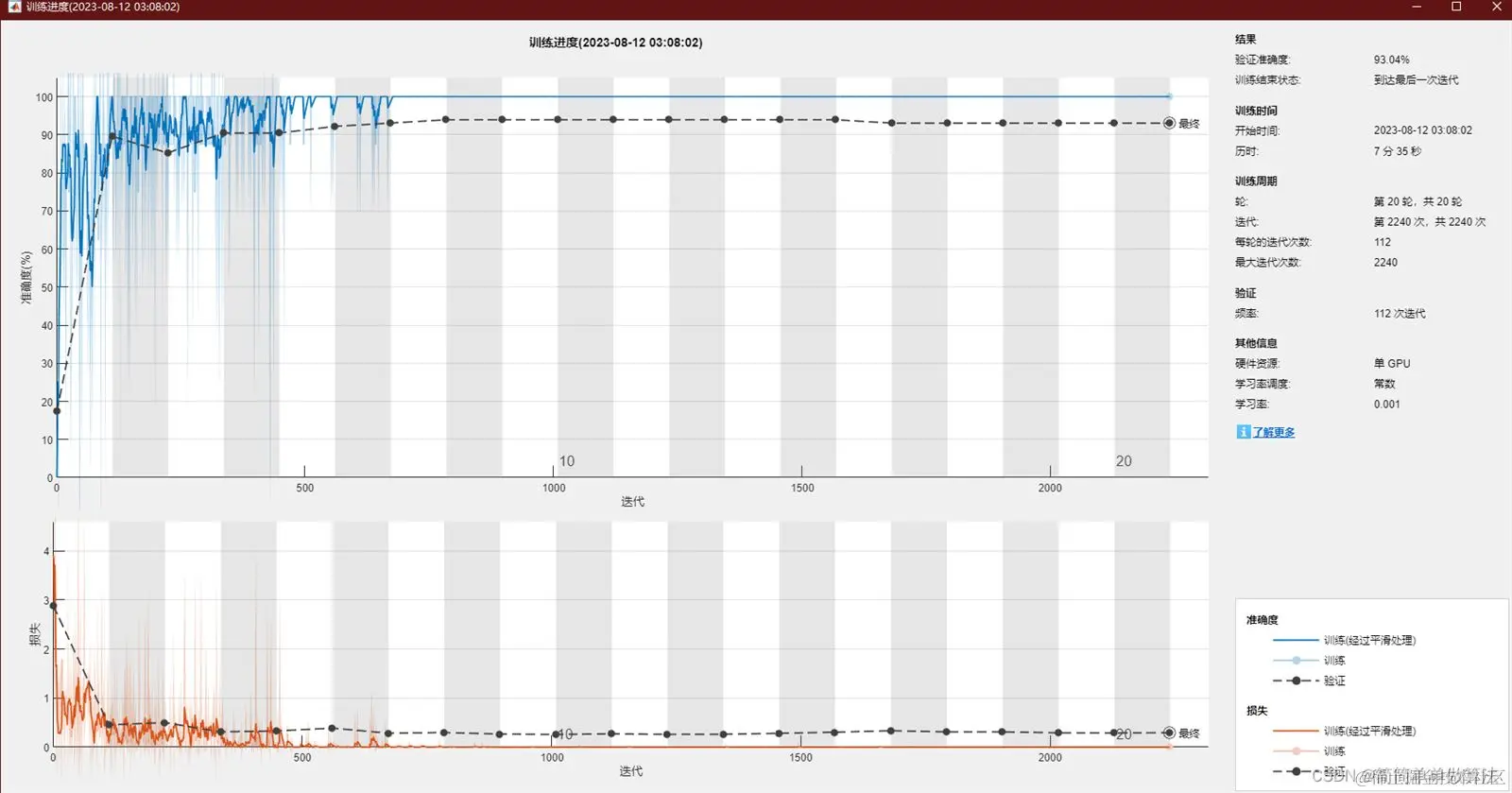Click the blue info icon beside 了解更多
Image resolution: width=1512 pixels, height=793 pixels.
coord(1243,432)
